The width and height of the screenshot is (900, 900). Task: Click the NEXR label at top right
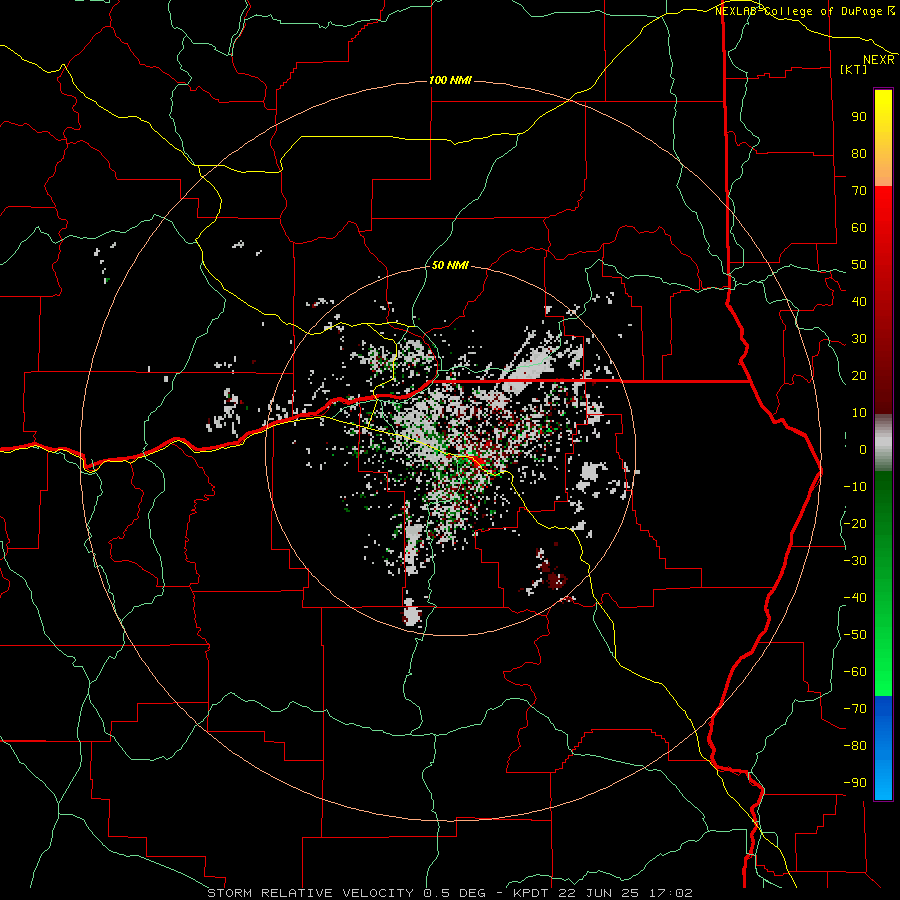[x=879, y=60]
